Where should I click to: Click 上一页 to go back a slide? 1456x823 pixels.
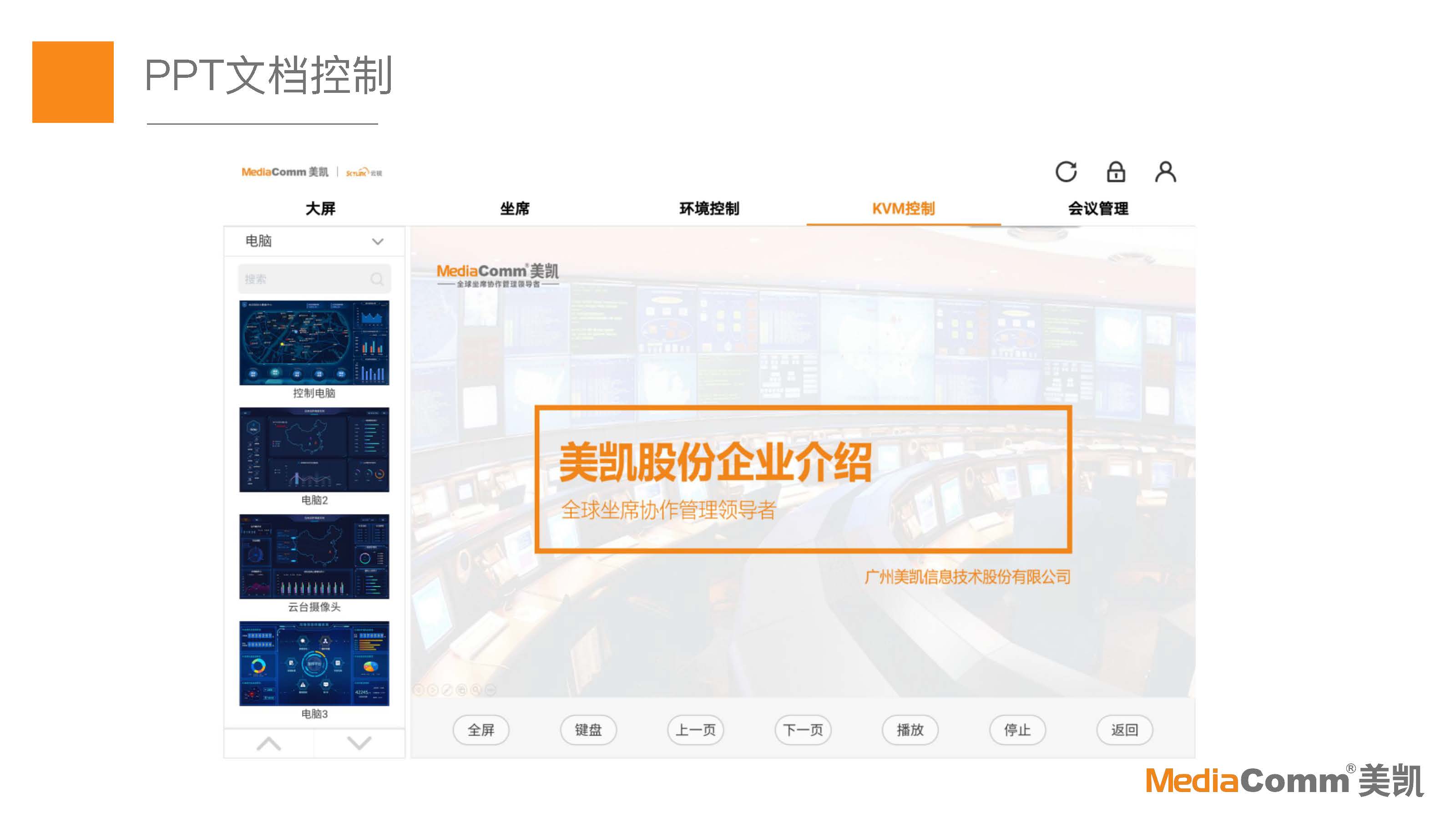(x=695, y=730)
